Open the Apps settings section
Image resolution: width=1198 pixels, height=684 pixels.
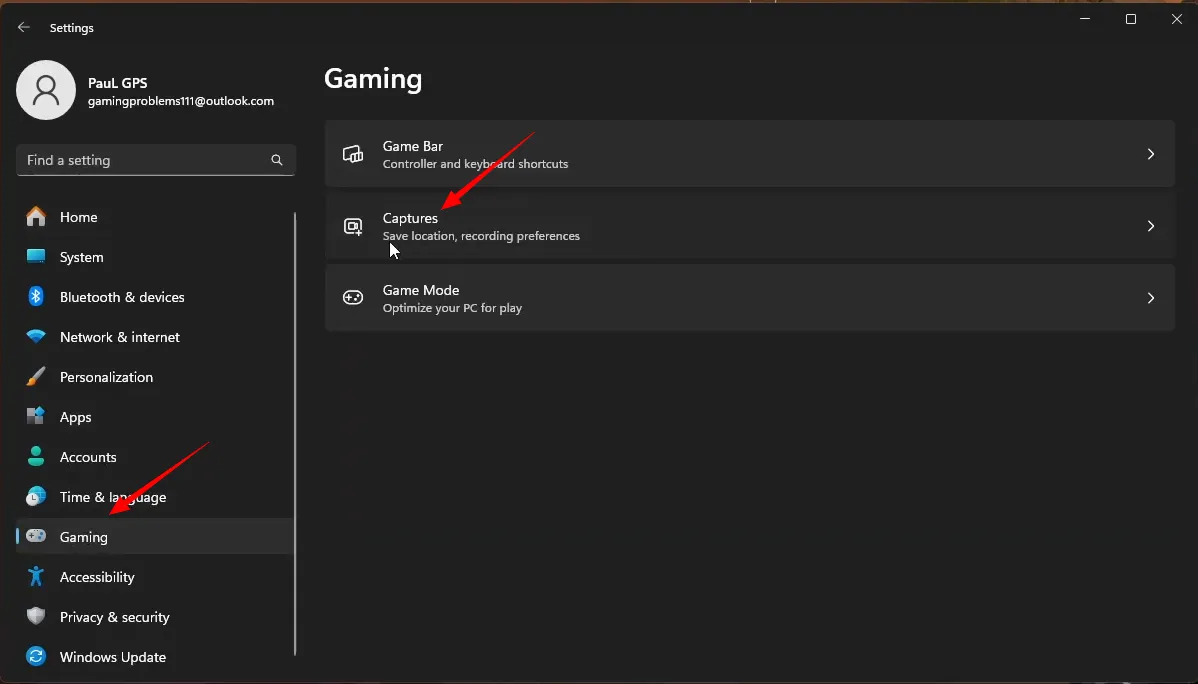[x=75, y=417]
